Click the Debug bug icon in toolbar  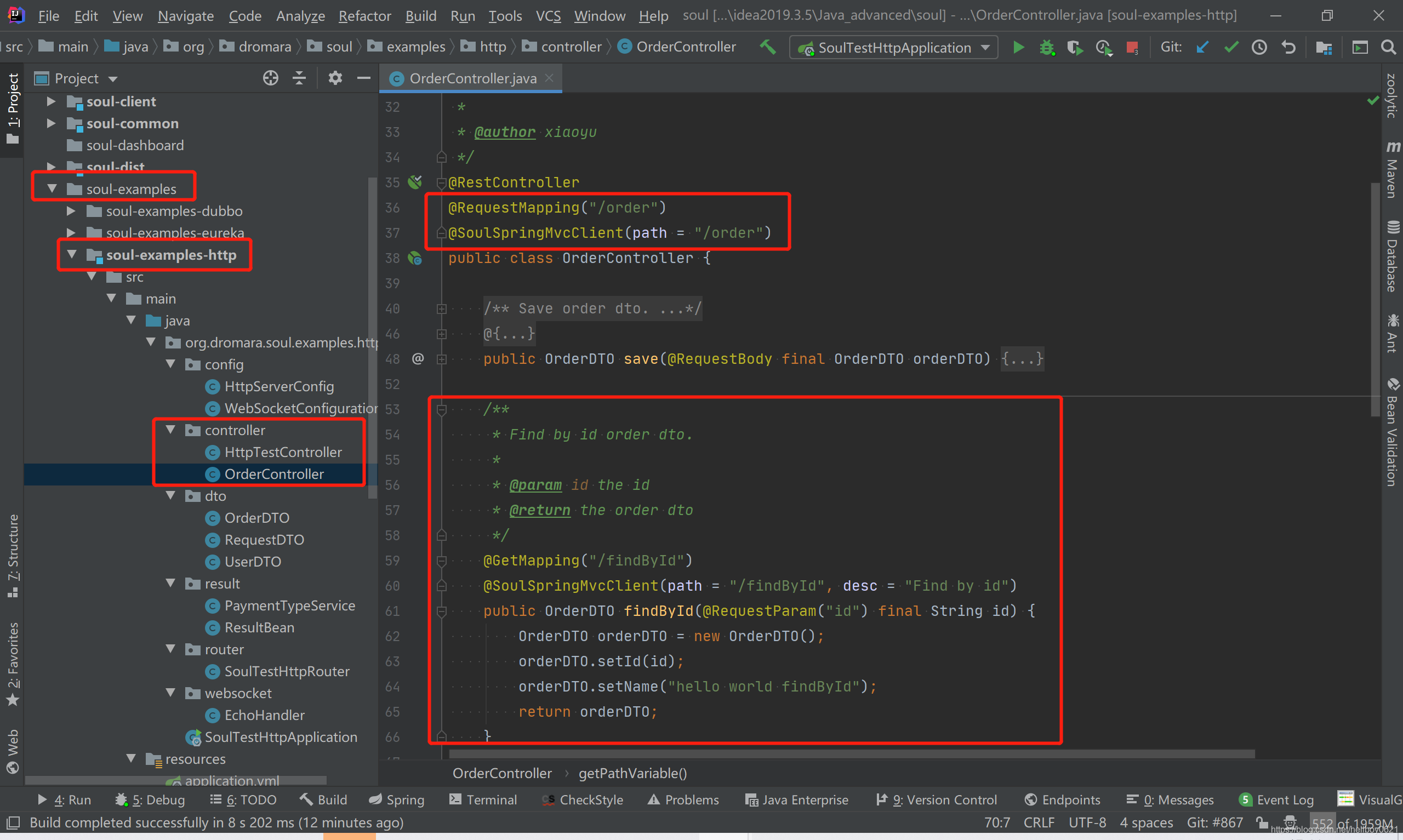point(1047,48)
